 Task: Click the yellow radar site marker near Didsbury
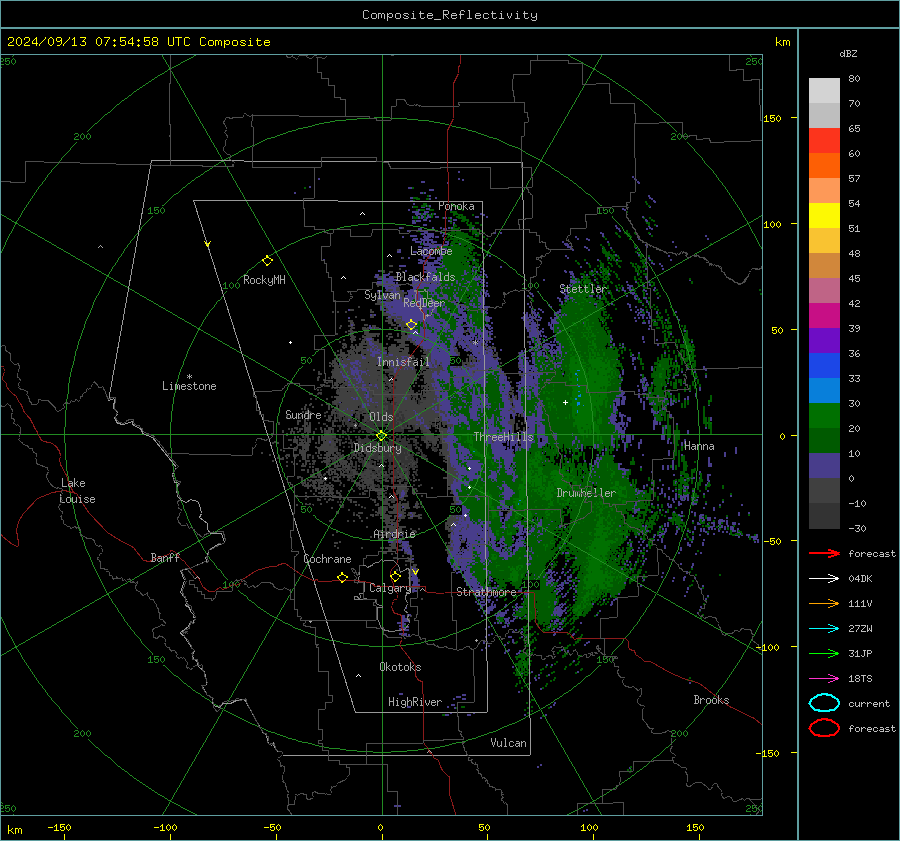click(381, 436)
